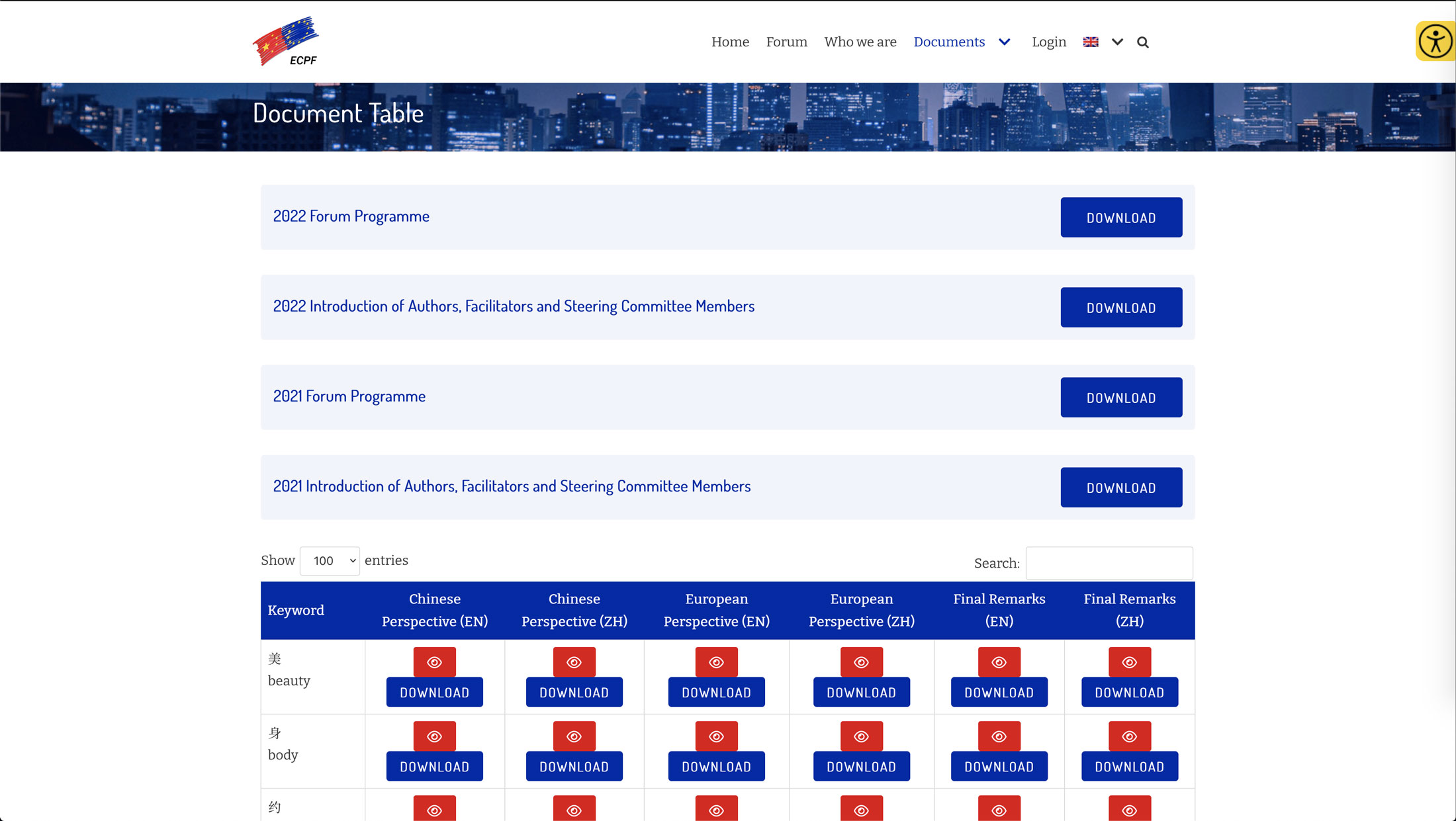Expand the Documents menu chevron
Image resolution: width=1456 pixels, height=821 pixels.
click(x=1005, y=42)
